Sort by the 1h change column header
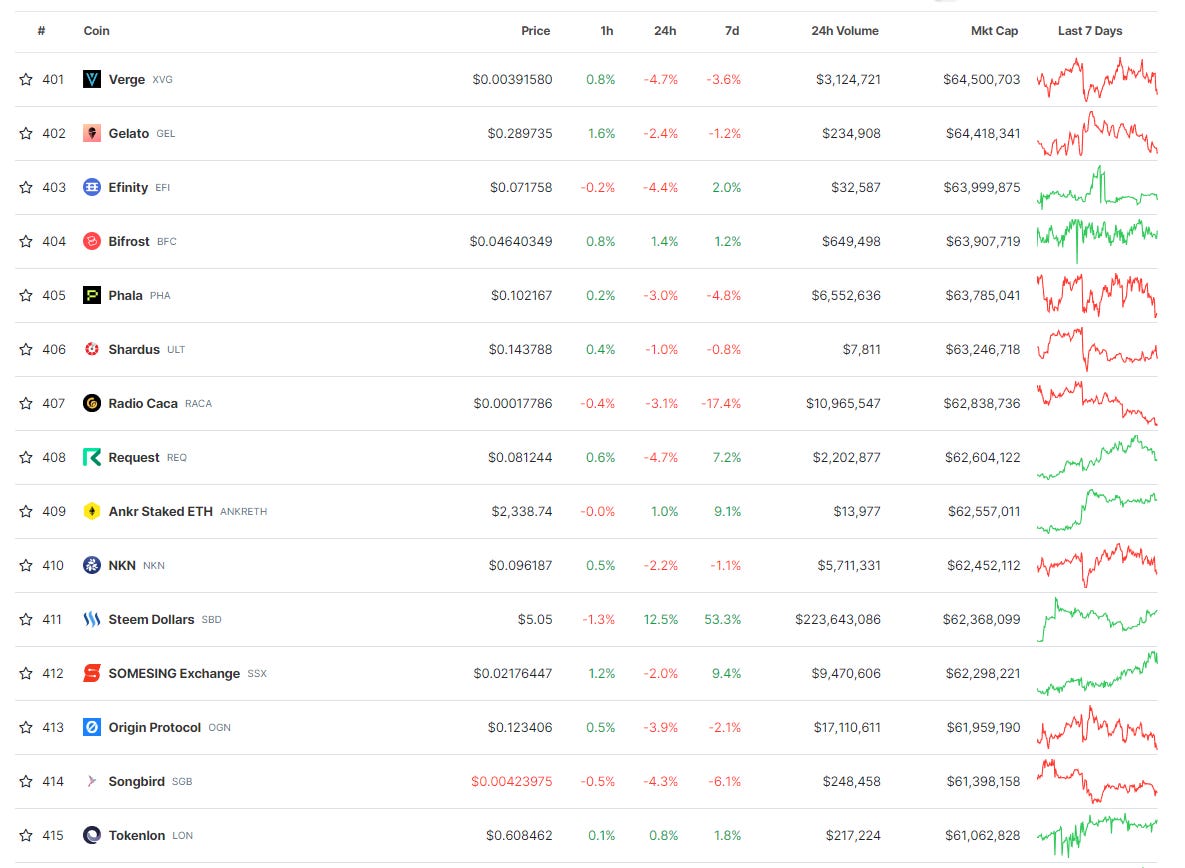 (x=607, y=31)
